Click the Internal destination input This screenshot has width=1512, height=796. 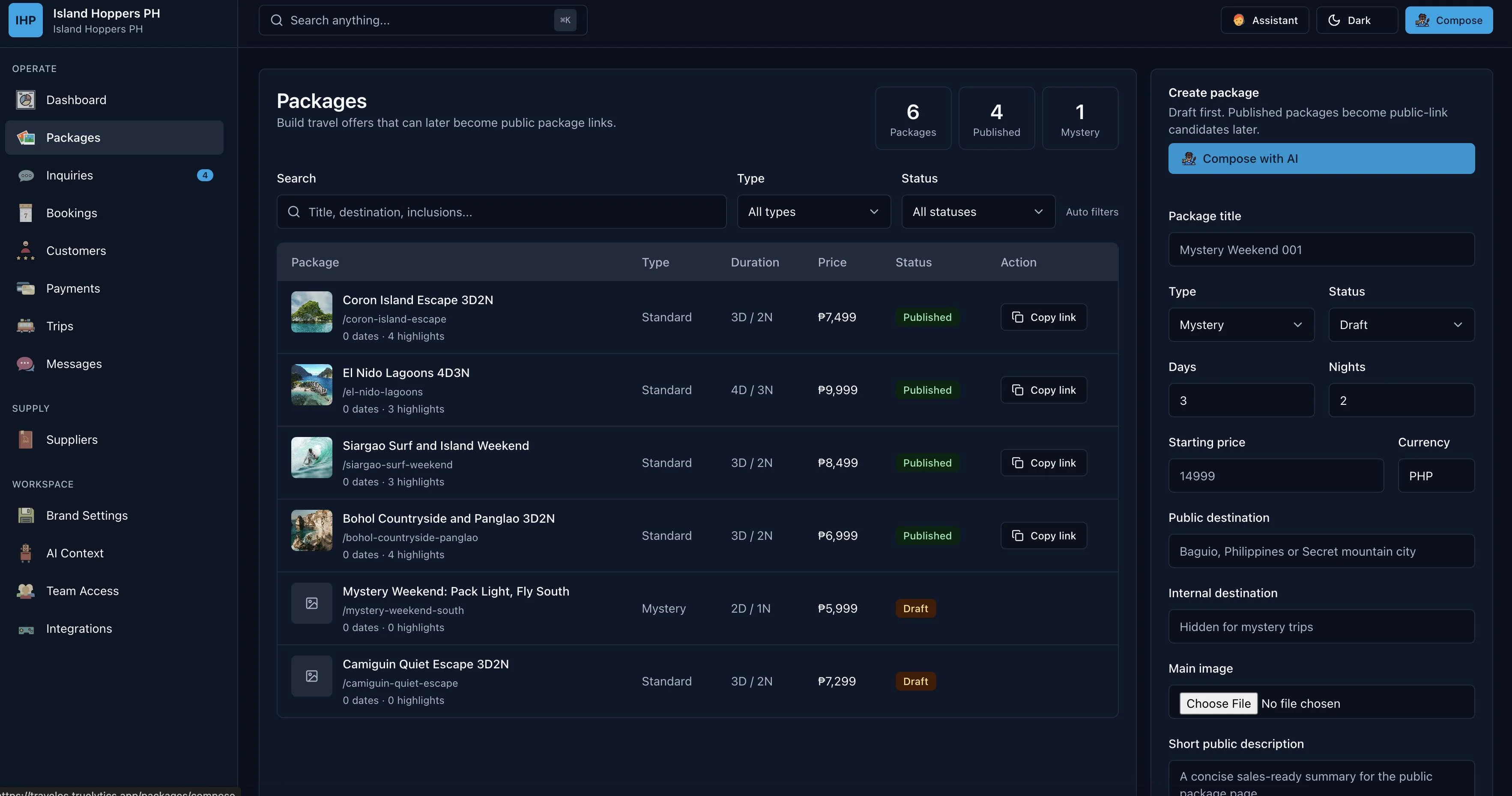pyautogui.click(x=1321, y=626)
